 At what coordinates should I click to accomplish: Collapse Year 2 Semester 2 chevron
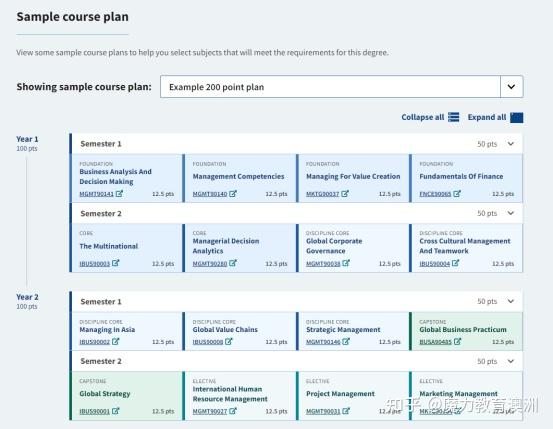pos(511,361)
